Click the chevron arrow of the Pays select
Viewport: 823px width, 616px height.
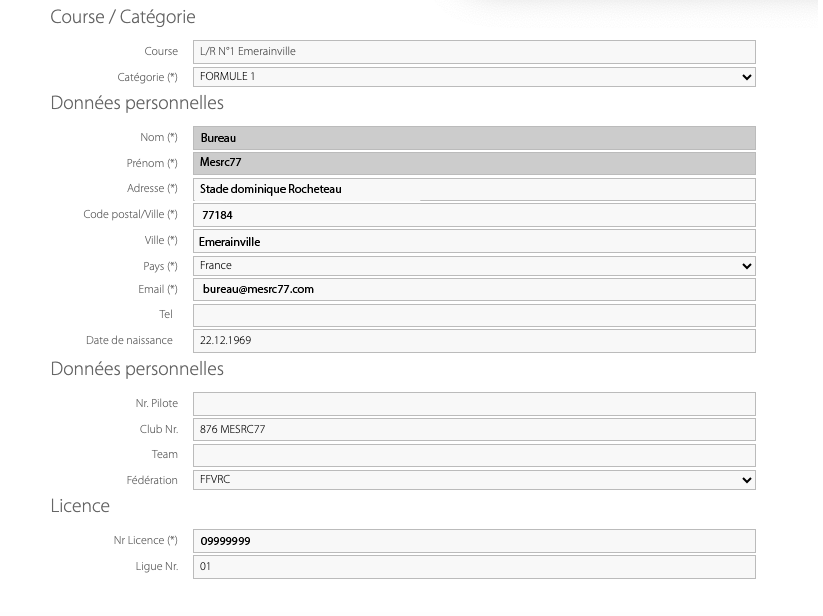(746, 266)
